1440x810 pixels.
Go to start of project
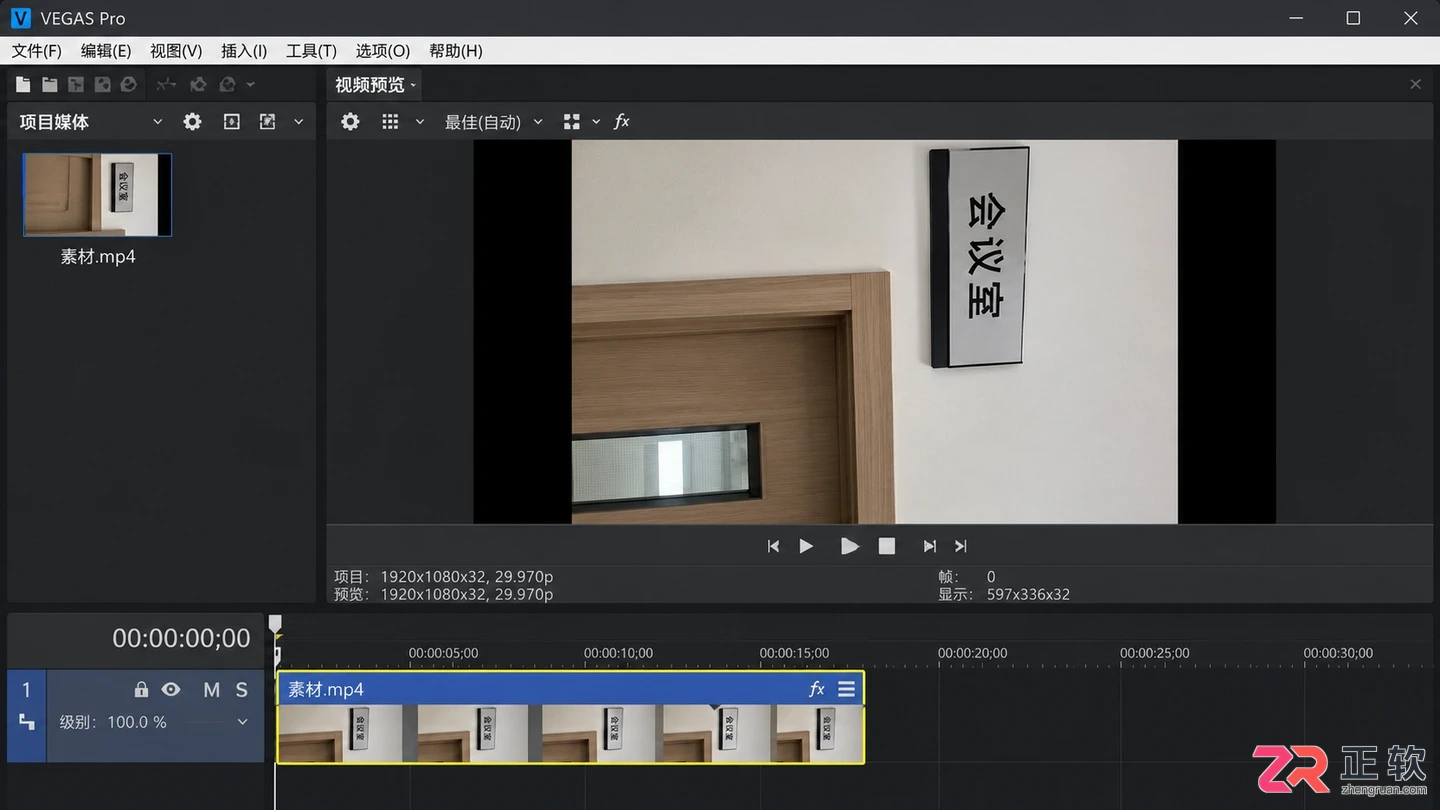(773, 546)
